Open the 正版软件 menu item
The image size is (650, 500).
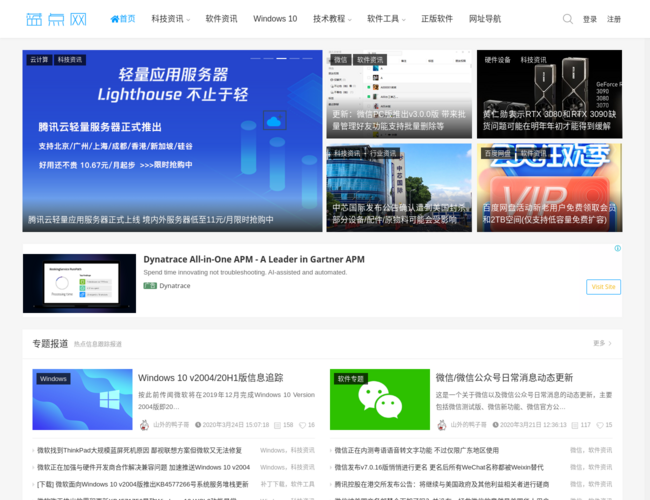[x=437, y=19]
